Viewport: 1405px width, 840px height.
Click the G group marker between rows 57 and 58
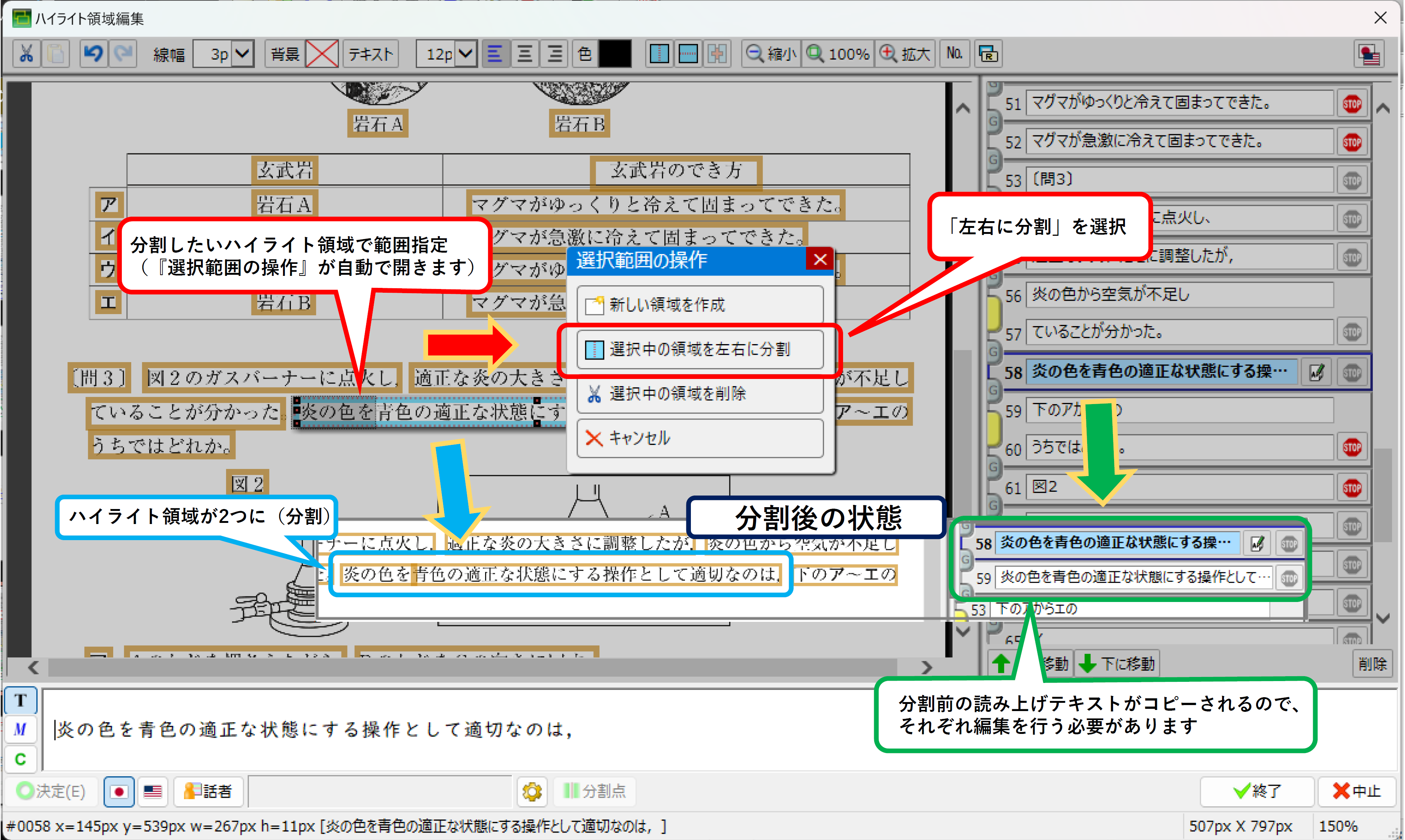click(994, 352)
